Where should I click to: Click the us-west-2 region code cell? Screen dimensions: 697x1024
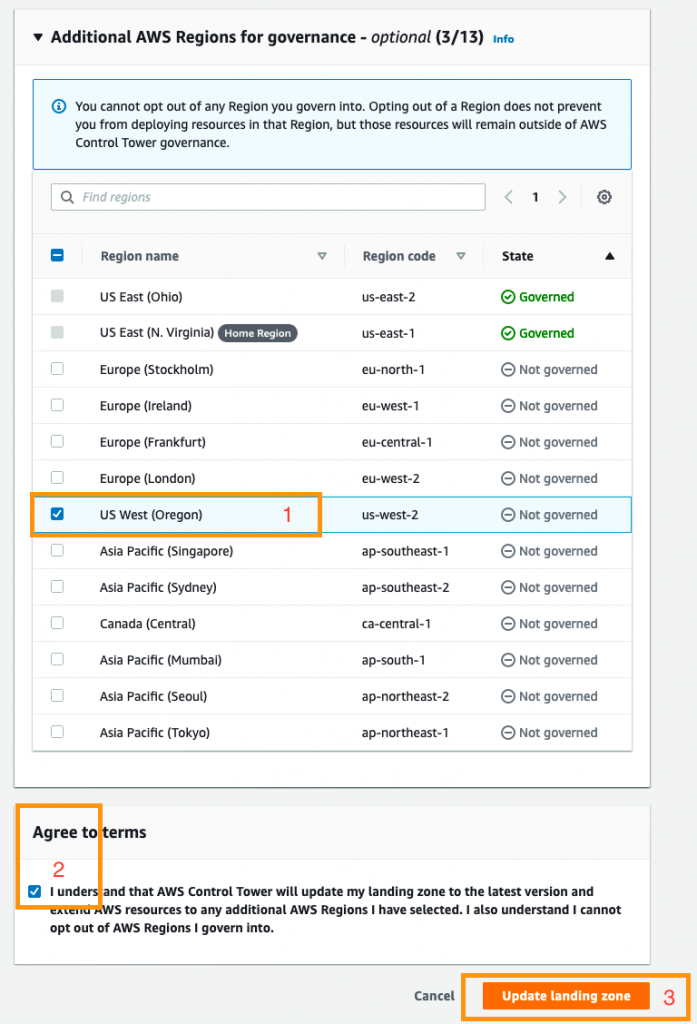[x=390, y=515]
